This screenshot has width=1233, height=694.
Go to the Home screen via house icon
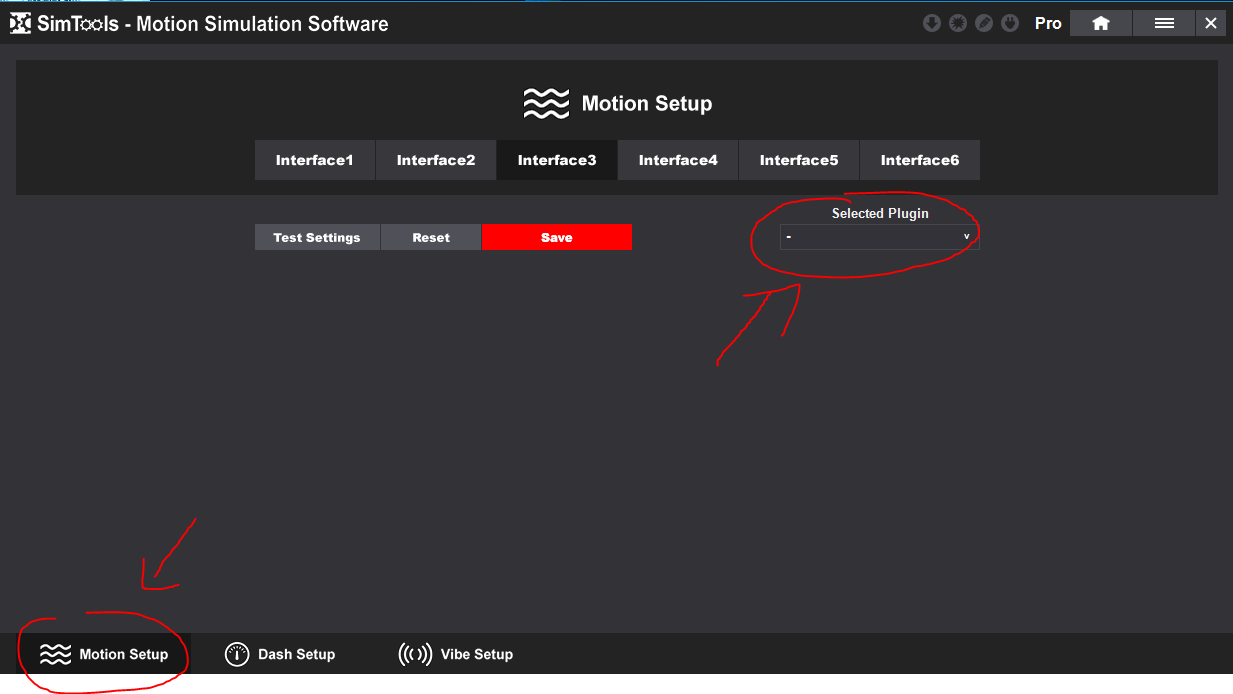pyautogui.click(x=1101, y=23)
